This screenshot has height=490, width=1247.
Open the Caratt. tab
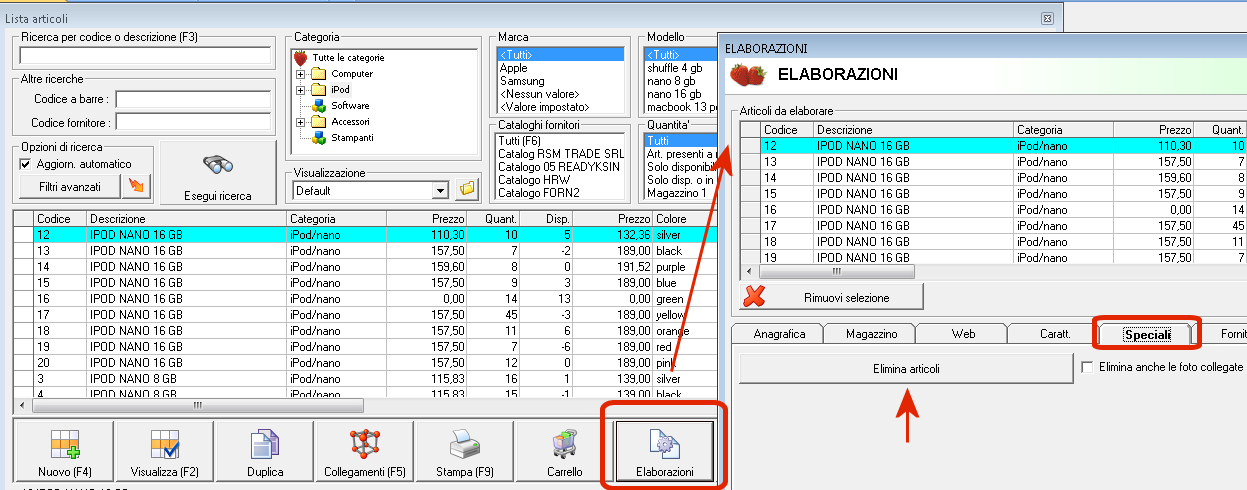click(x=1055, y=334)
